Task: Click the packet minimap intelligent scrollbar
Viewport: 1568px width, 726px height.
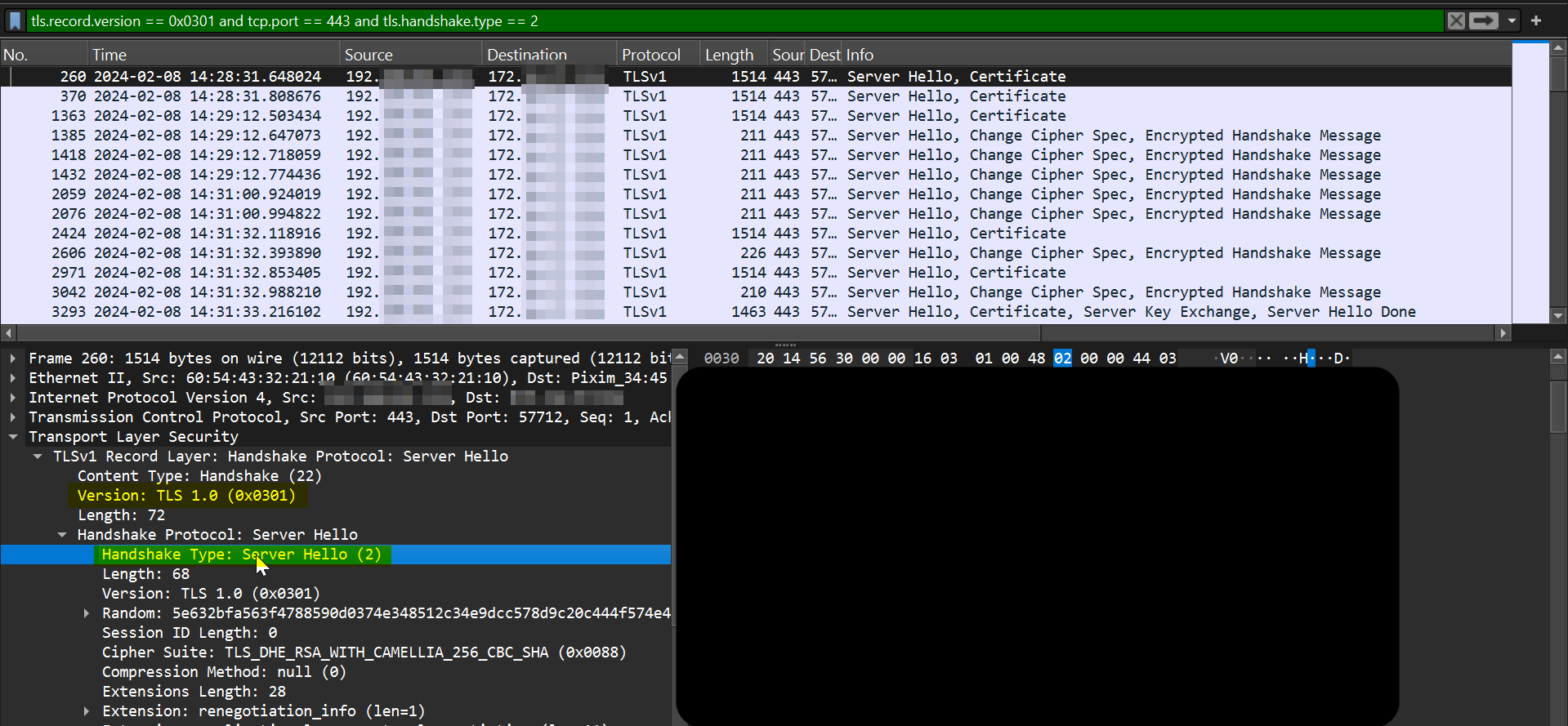Action: pyautogui.click(x=1530, y=183)
